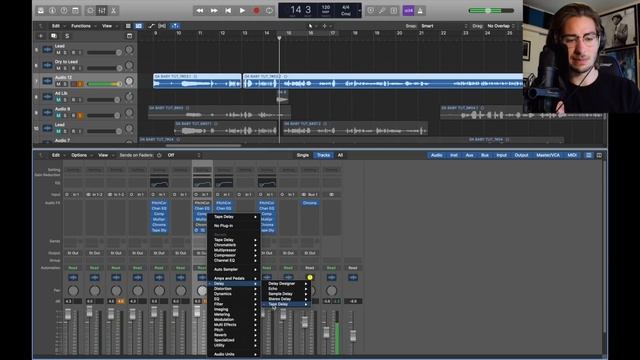The width and height of the screenshot is (640, 360).
Task: Mute the Audio 12 track
Action: point(58,84)
